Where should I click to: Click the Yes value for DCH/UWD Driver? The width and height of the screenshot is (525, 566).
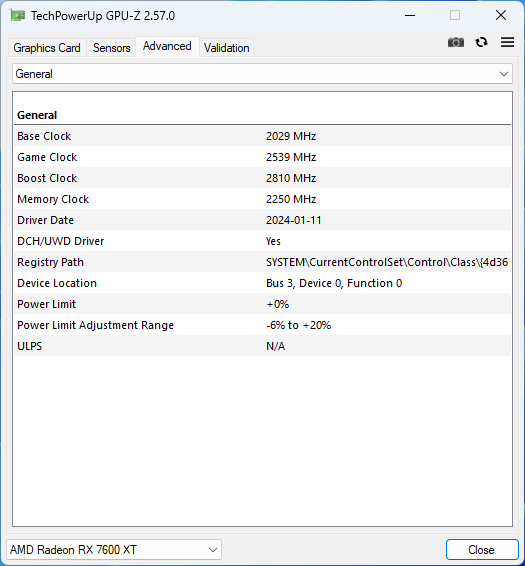click(273, 241)
